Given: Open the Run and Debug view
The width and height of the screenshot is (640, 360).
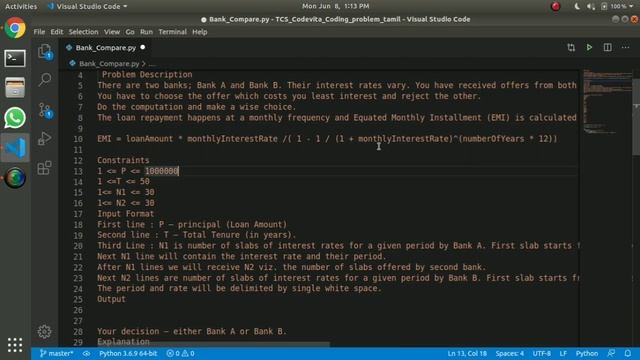Looking at the screenshot, I should [45, 139].
